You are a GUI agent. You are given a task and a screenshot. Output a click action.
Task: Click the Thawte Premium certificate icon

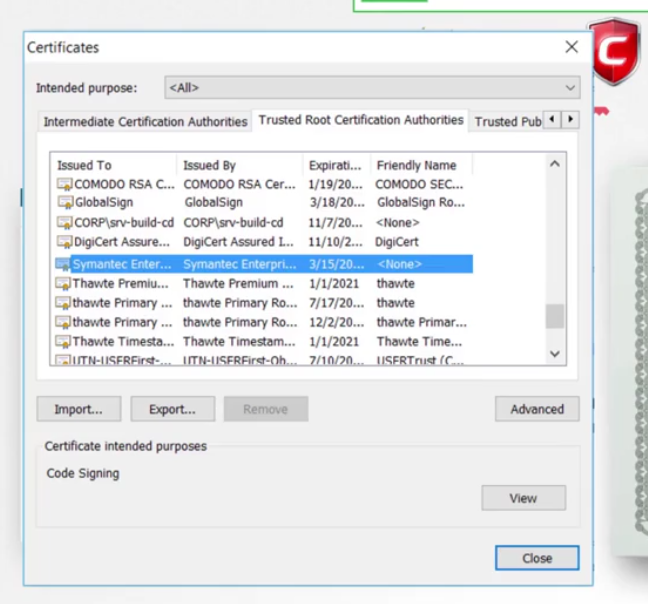tap(63, 283)
